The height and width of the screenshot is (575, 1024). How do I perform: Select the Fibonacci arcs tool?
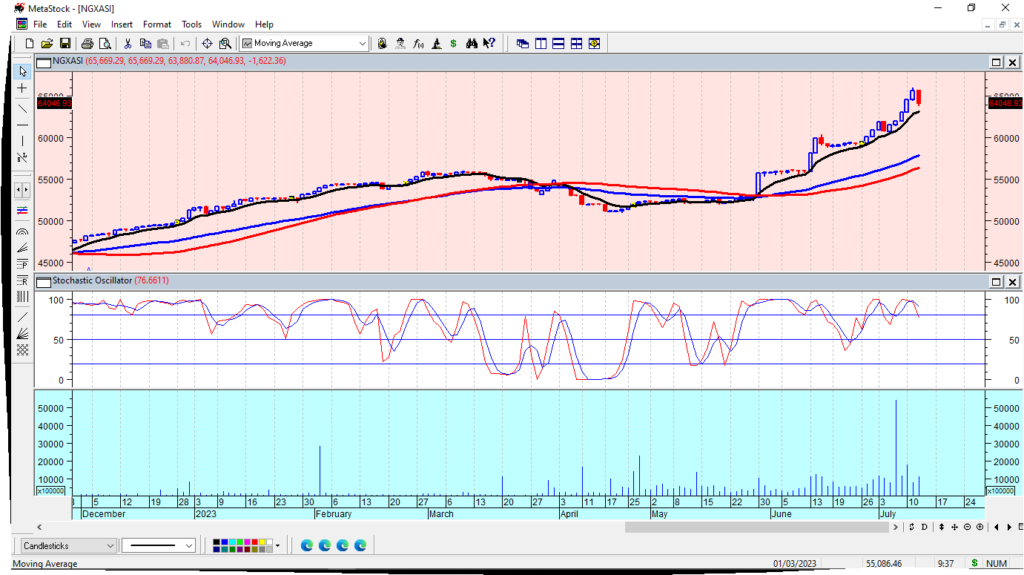tap(22, 229)
